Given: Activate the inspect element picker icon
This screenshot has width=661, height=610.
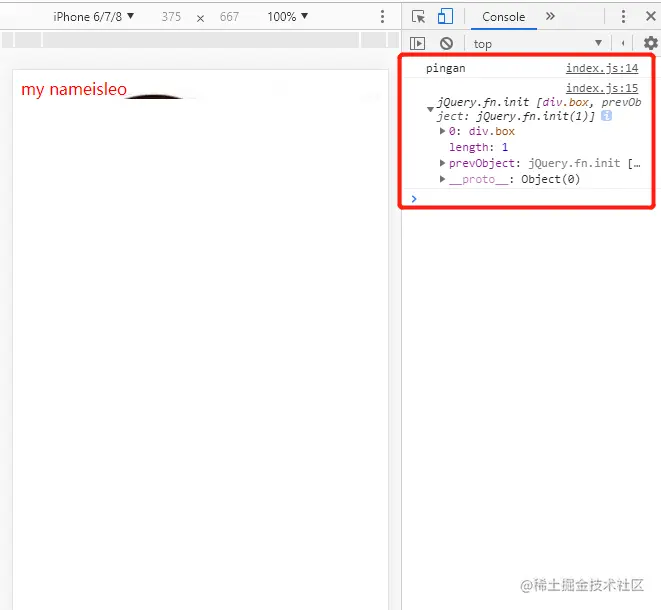Looking at the screenshot, I should point(418,16).
